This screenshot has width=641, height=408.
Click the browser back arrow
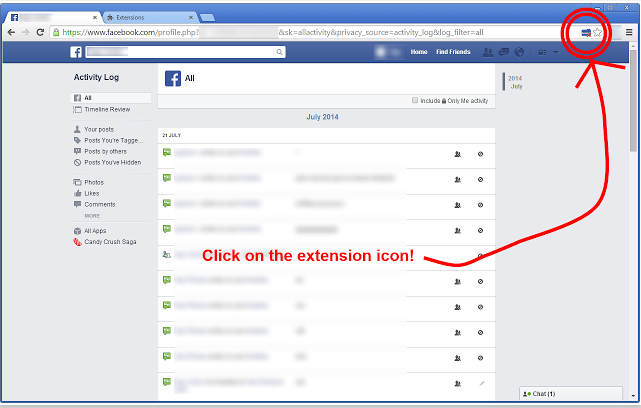pyautogui.click(x=10, y=33)
